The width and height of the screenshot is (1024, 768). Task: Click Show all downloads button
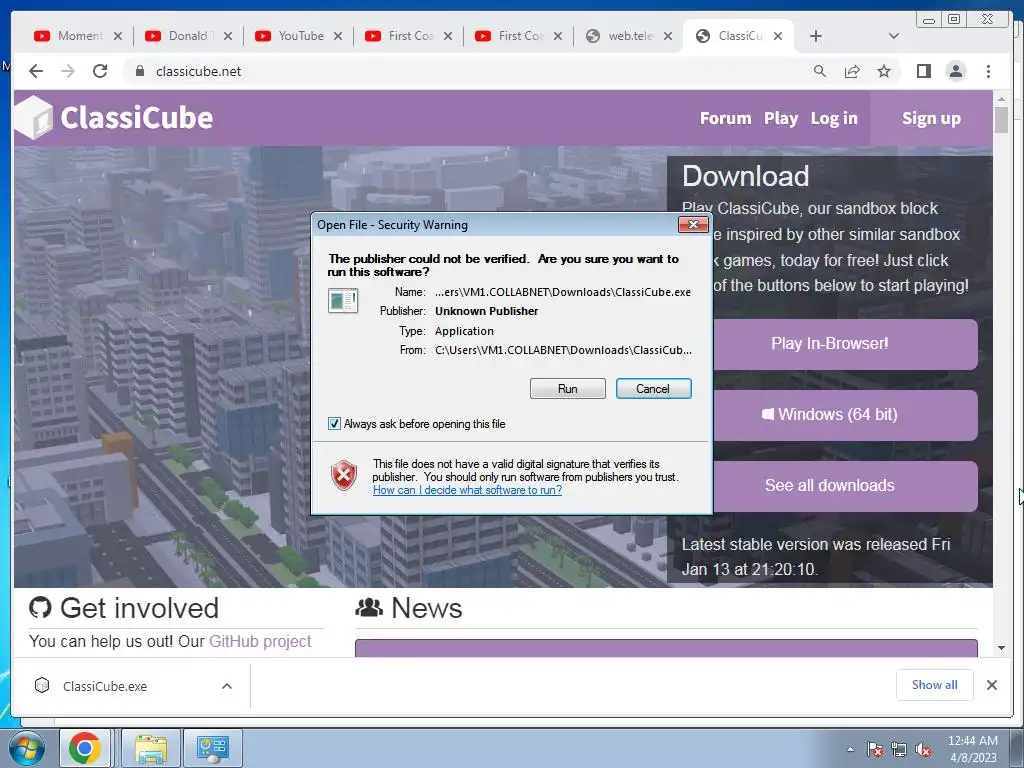point(935,685)
